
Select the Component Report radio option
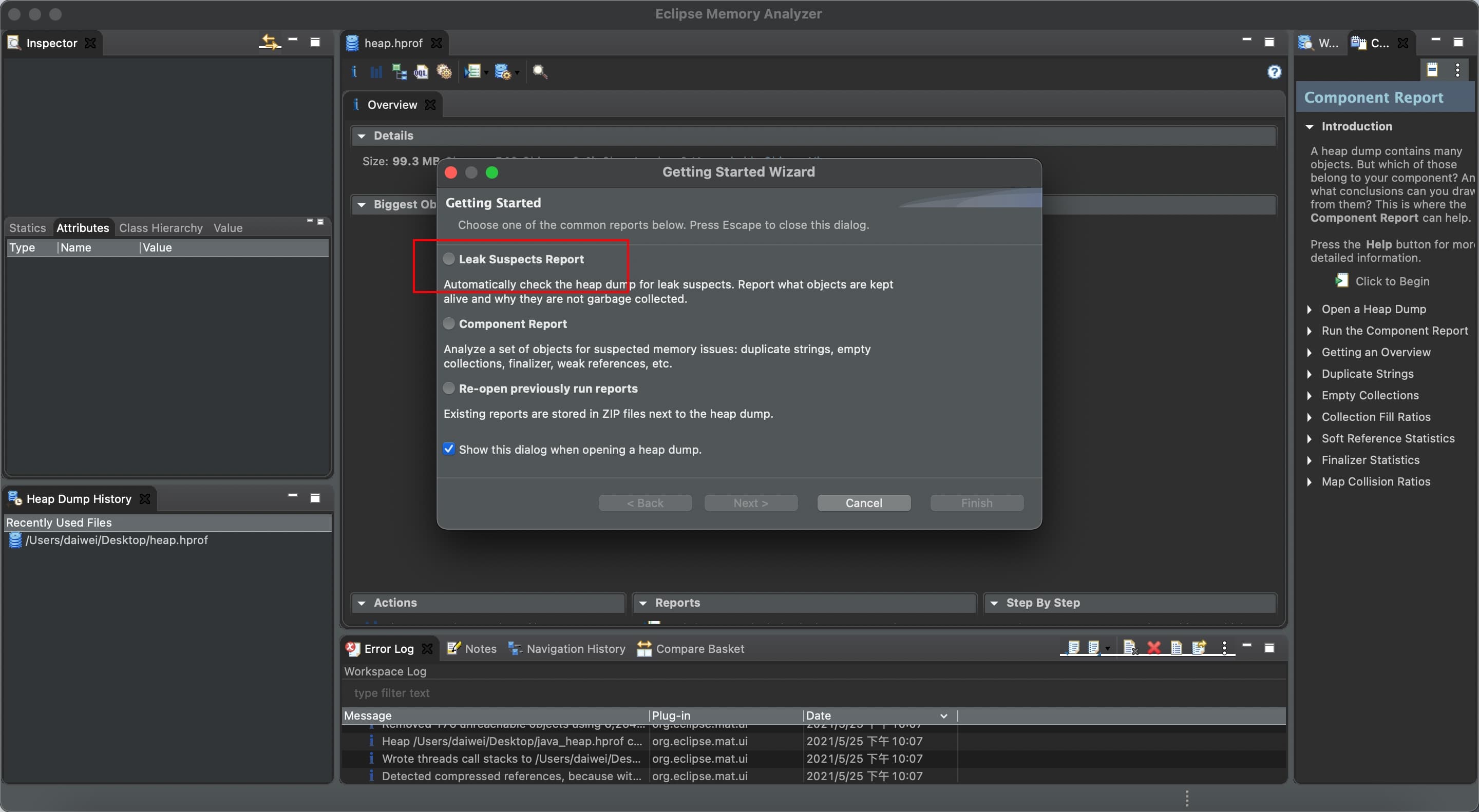(x=449, y=324)
